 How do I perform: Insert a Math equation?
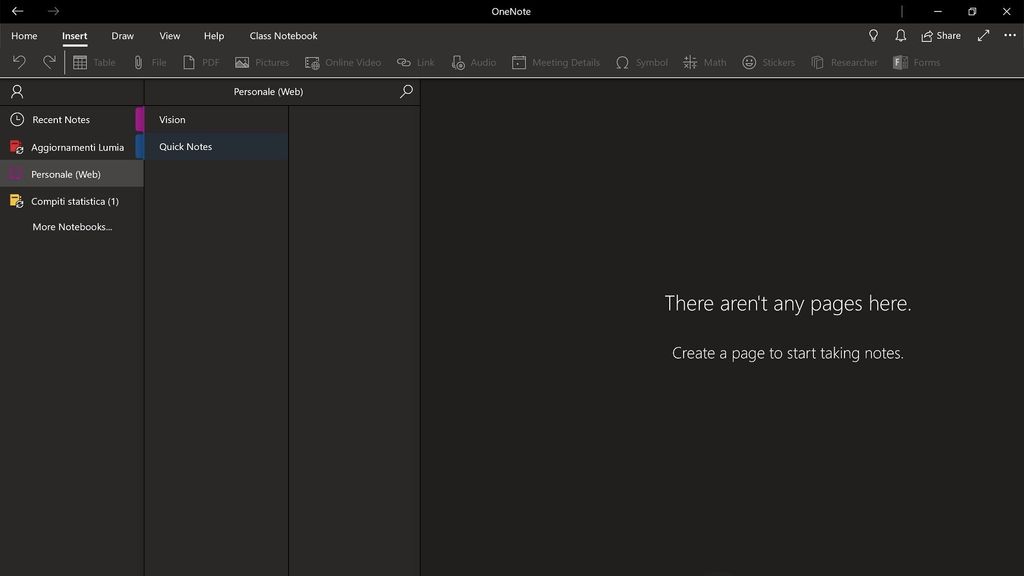coord(704,61)
